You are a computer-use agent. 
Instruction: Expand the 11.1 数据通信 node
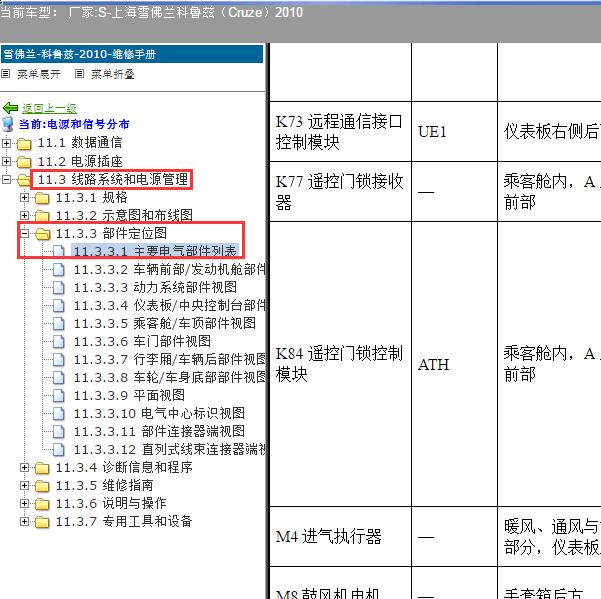7,143
